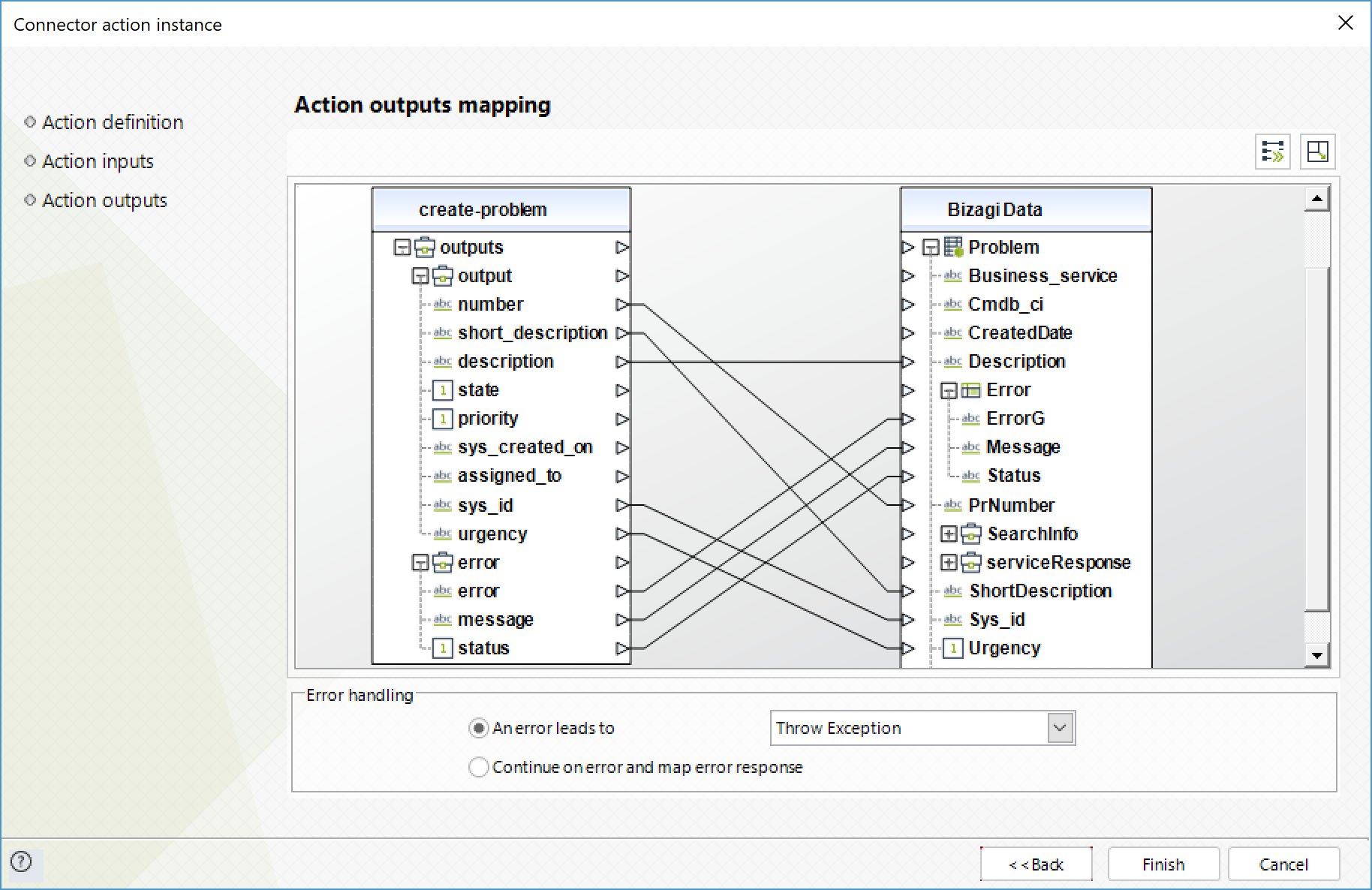Click input arrow beside Business_service
The image size is (1372, 890).
point(908,276)
